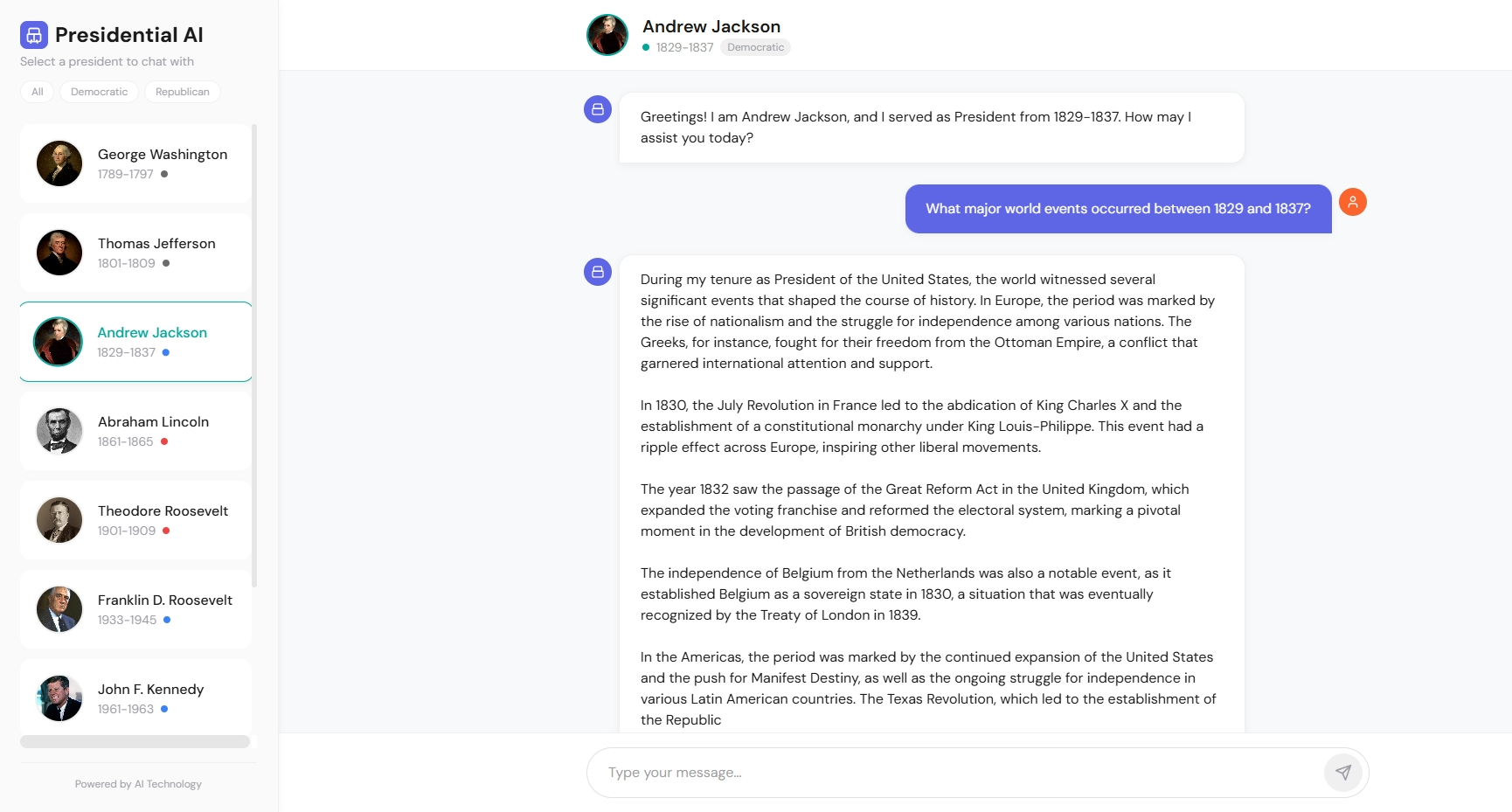Chat with Thomas Jefferson
1512x812 pixels.
point(136,253)
